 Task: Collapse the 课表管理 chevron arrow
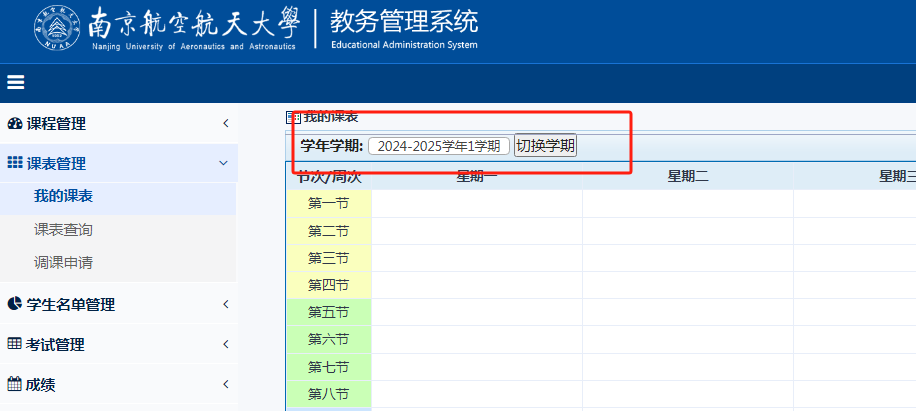pos(224,163)
